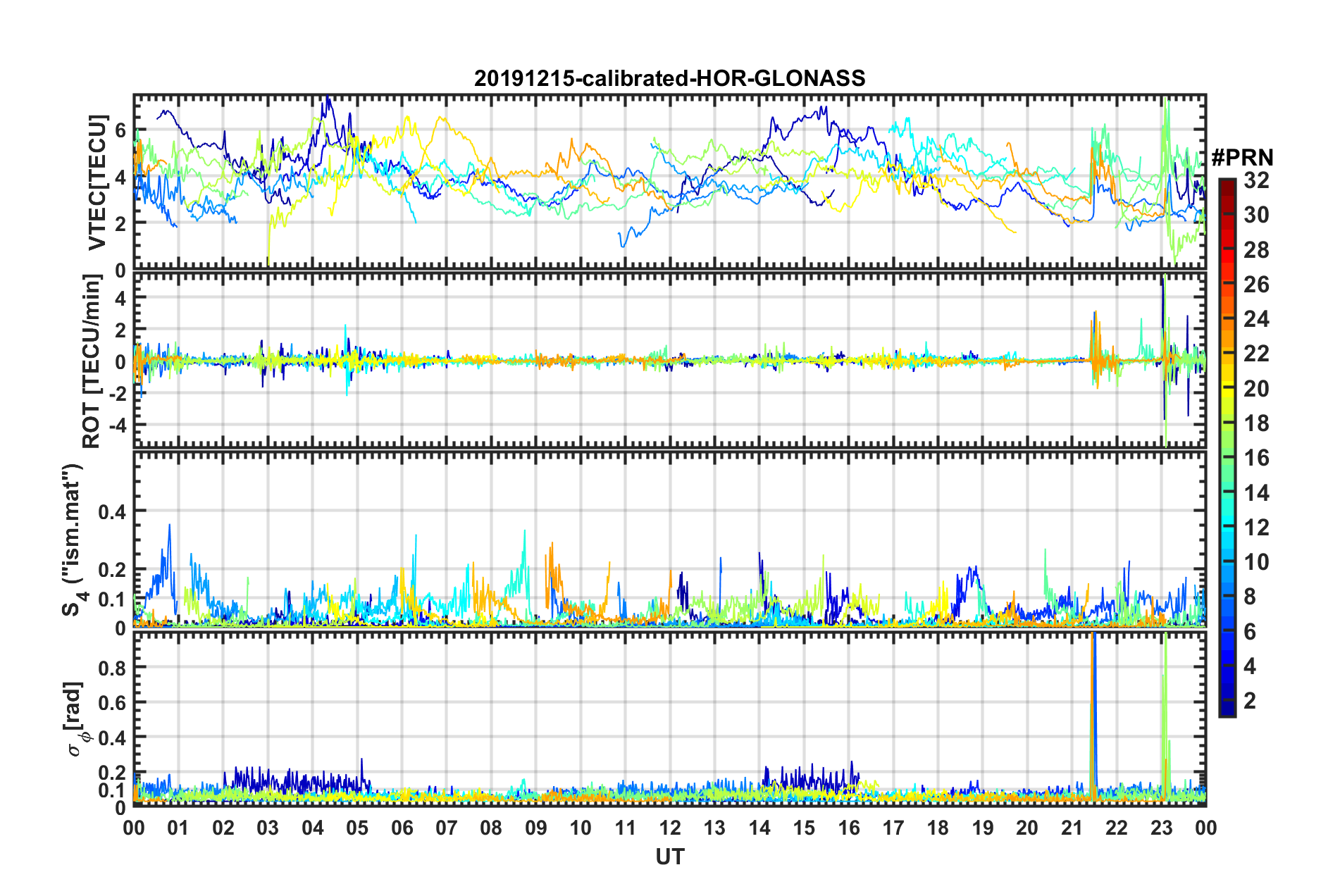
Task: Select colorbar tick label "24"
Action: pyautogui.click(x=1255, y=319)
